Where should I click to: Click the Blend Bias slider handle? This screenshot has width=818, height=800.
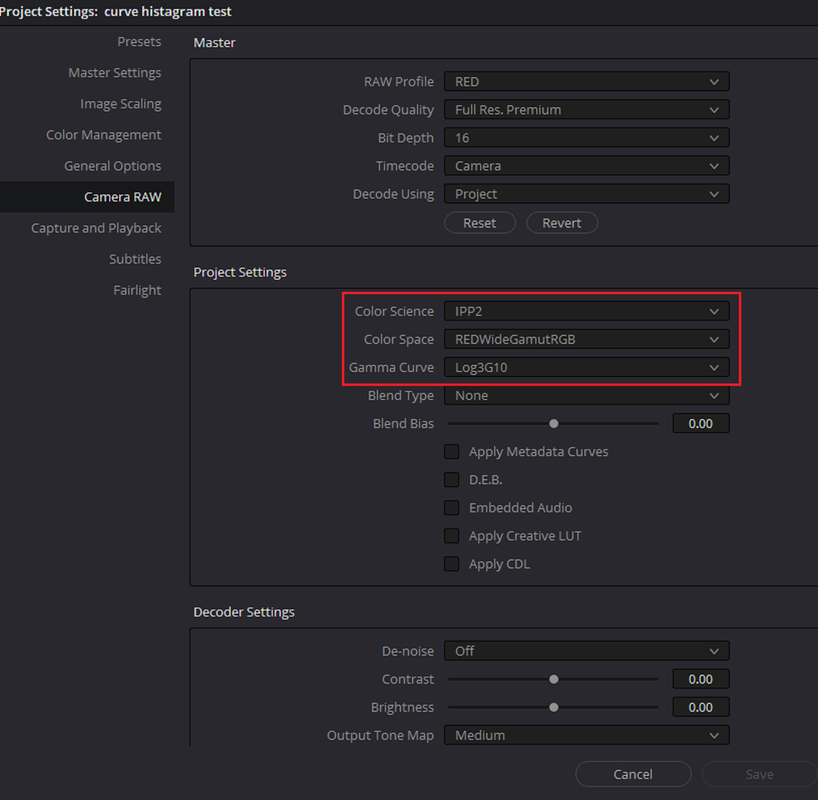point(554,424)
